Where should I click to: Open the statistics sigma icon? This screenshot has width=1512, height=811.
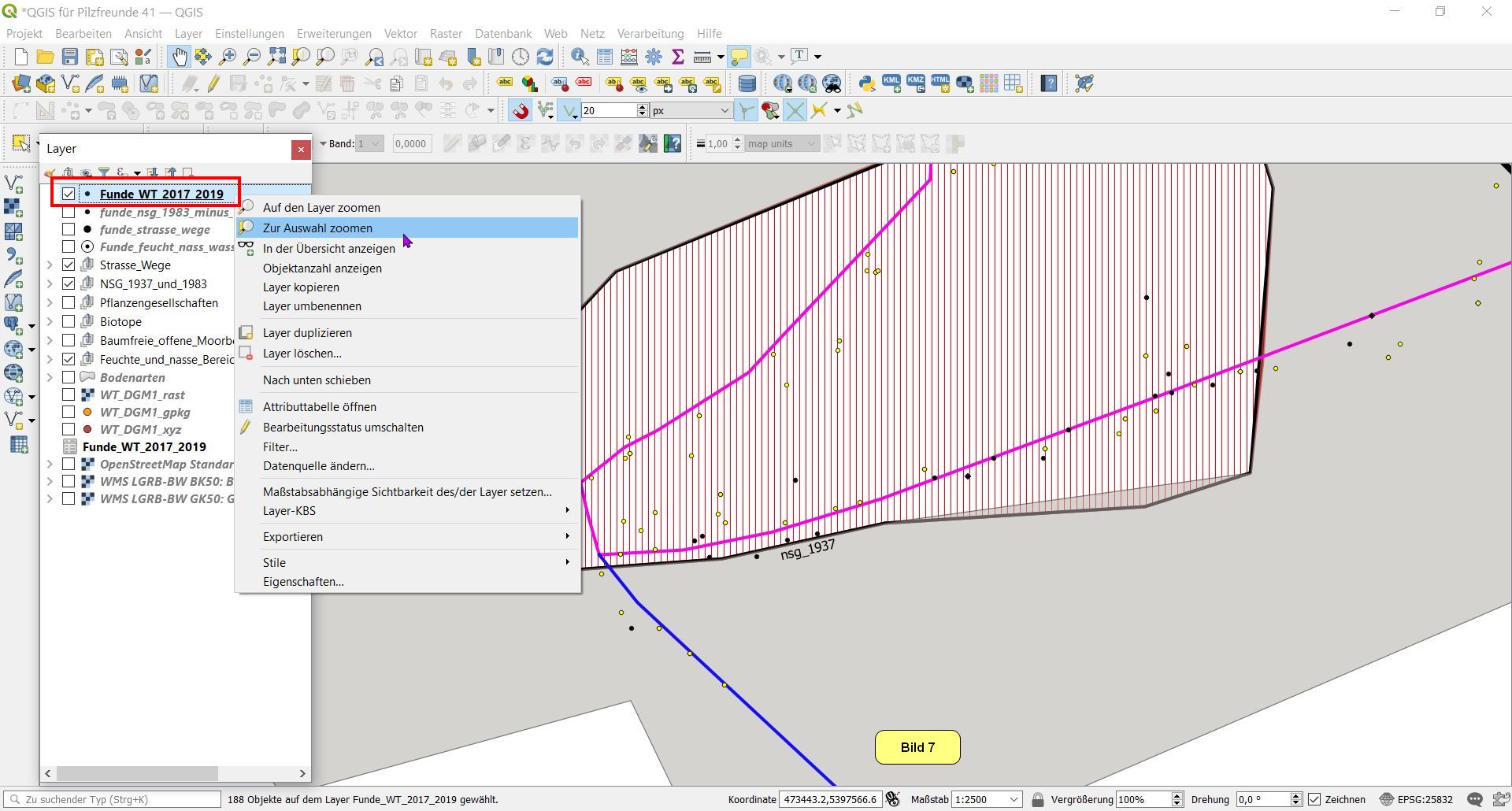[x=677, y=57]
